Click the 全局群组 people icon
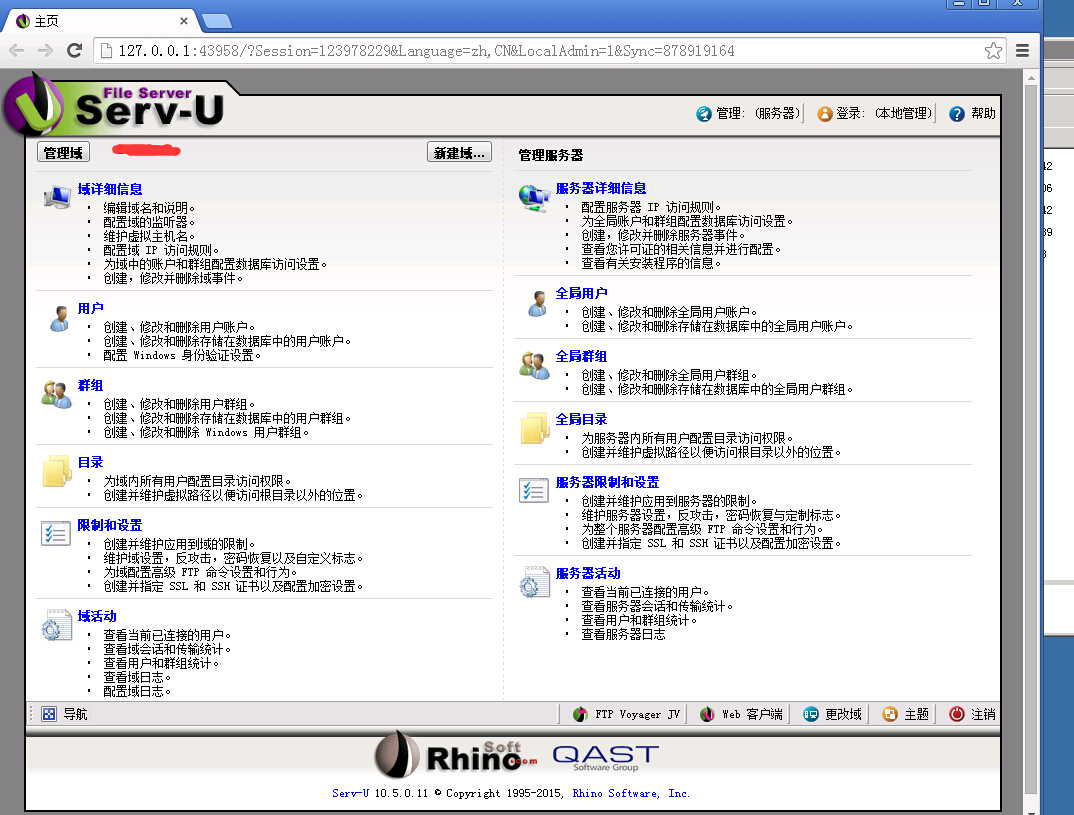The height and width of the screenshot is (815, 1074). click(x=534, y=366)
